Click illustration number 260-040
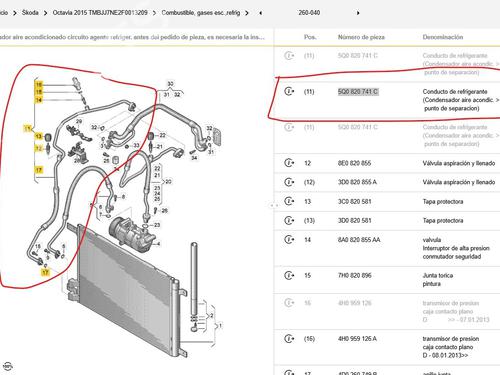500x375 pixels. click(x=309, y=13)
